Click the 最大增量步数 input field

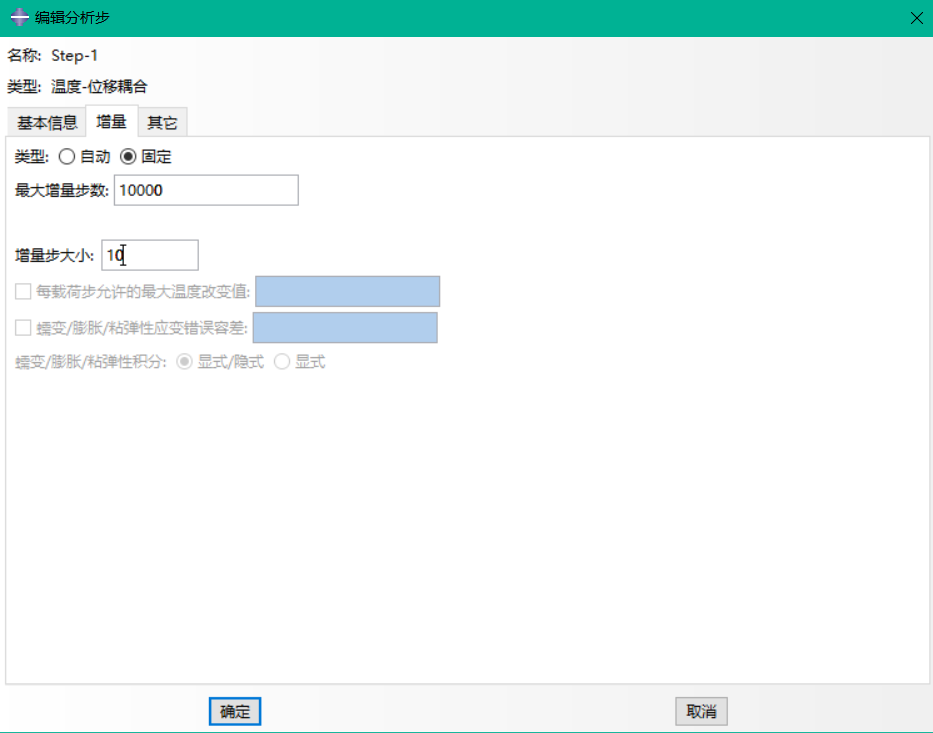point(206,190)
